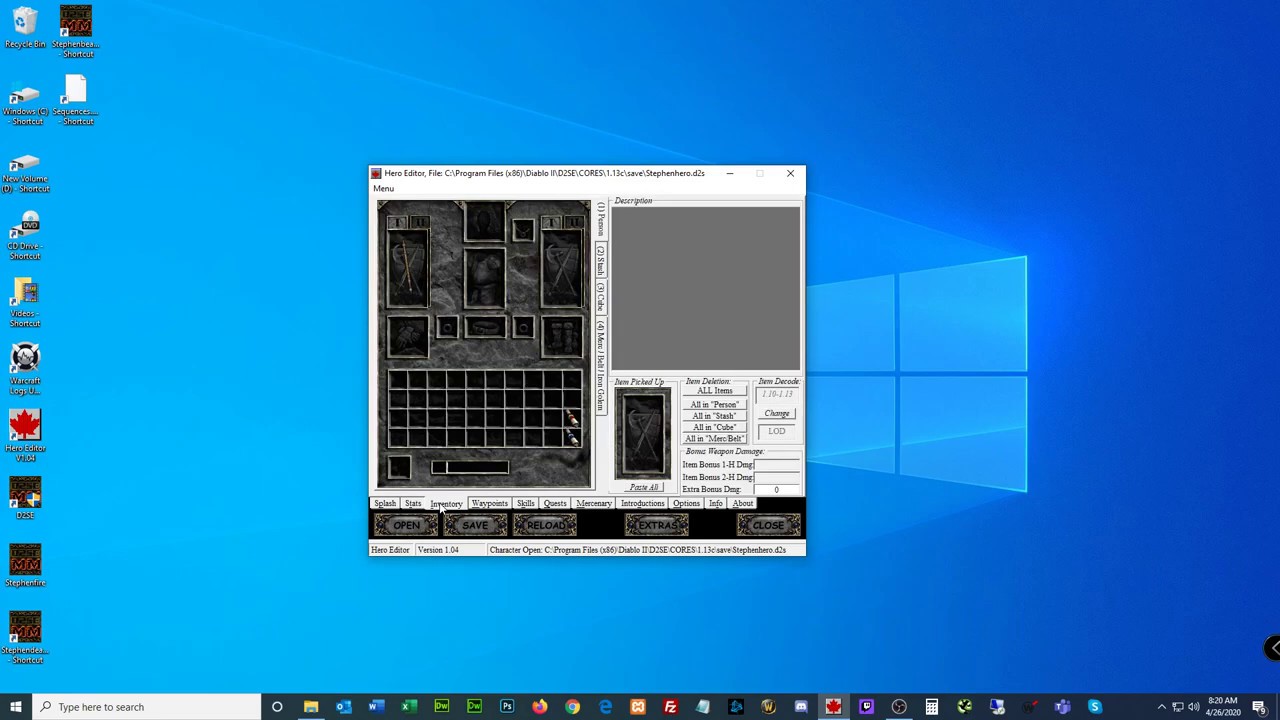Screen dimensions: 1280x720
Task: Open Photoshop from the taskbar
Action: 507,707
